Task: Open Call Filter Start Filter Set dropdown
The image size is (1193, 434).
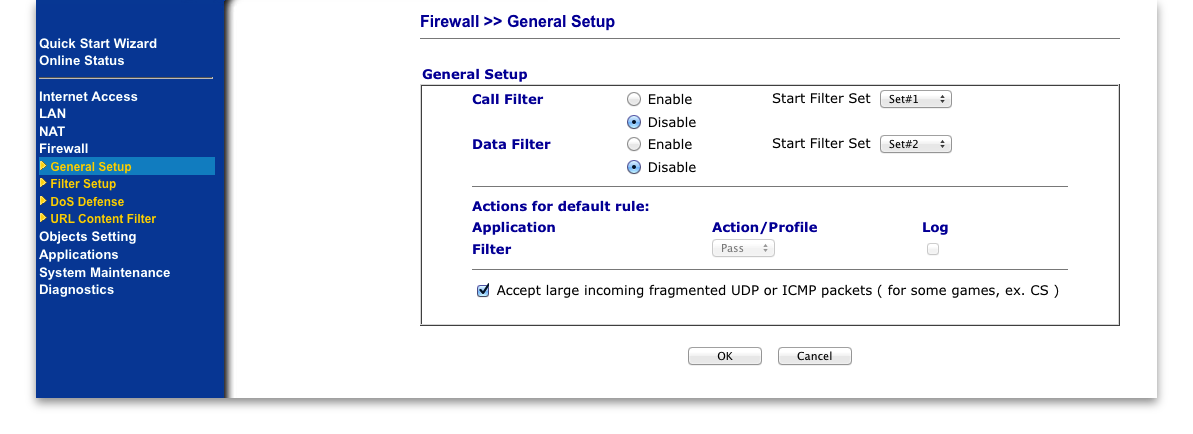Action: 915,99
